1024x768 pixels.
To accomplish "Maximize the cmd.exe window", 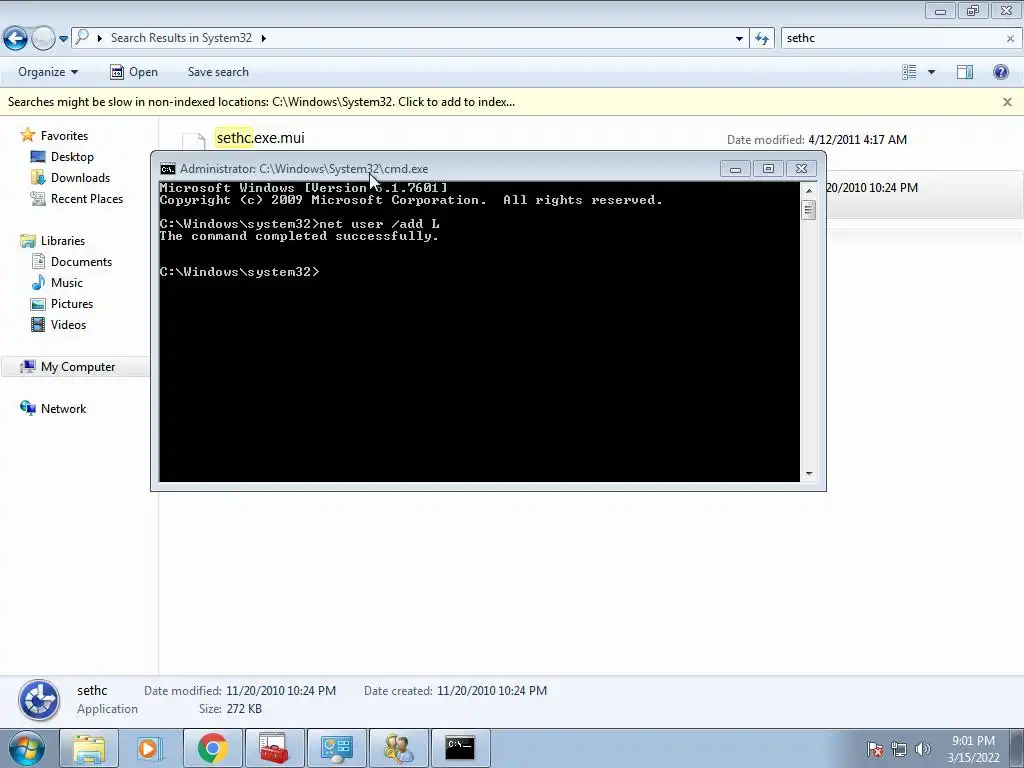I will [768, 169].
